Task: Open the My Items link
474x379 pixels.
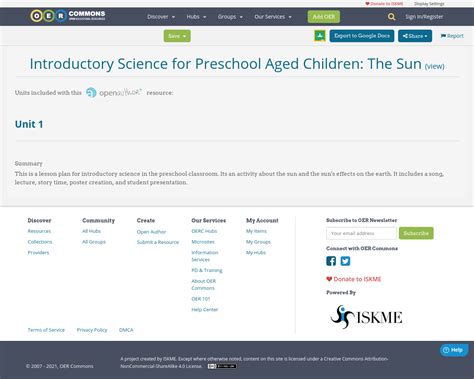Action: pos(256,231)
